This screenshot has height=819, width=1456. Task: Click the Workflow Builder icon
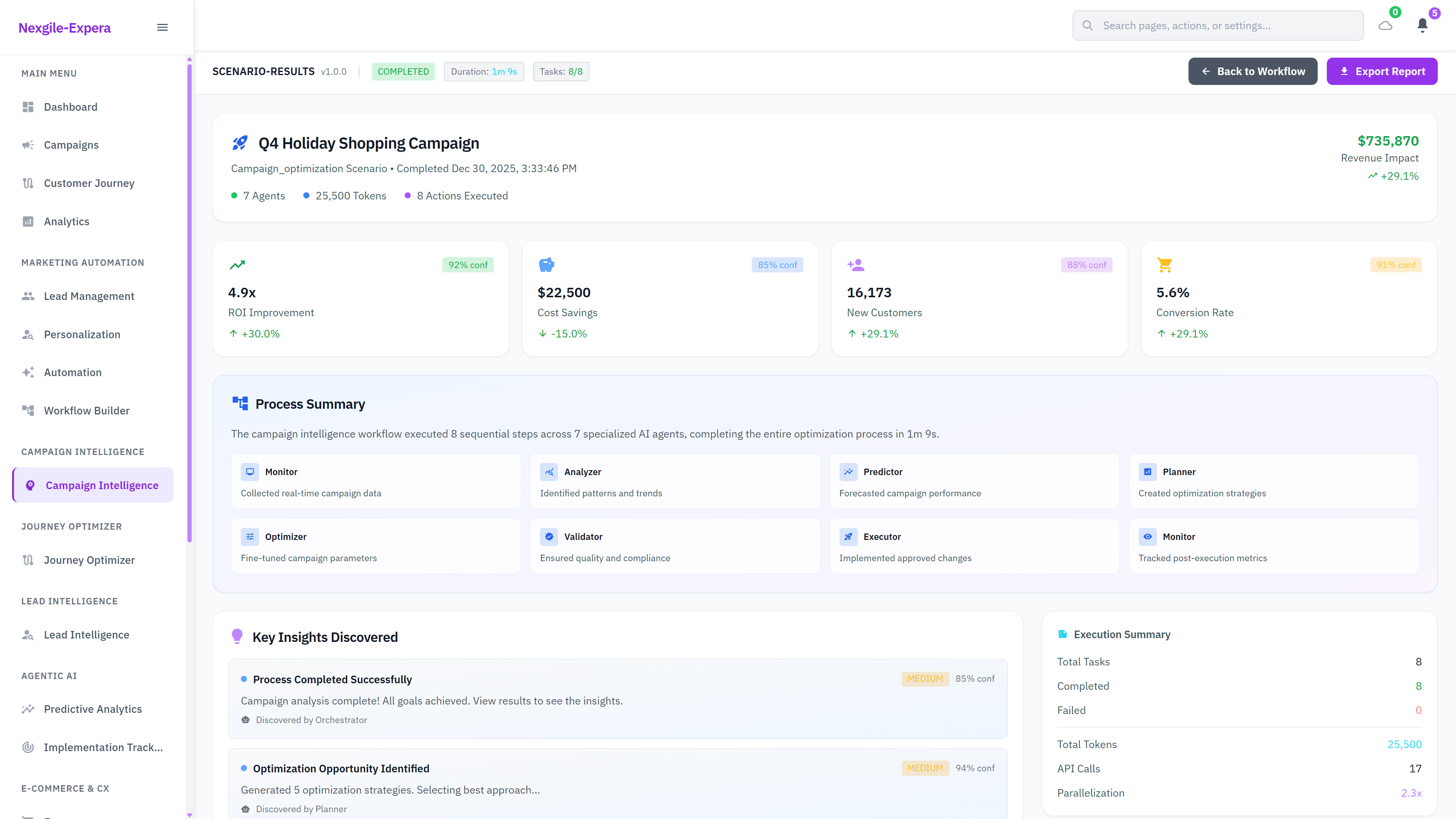[28, 410]
